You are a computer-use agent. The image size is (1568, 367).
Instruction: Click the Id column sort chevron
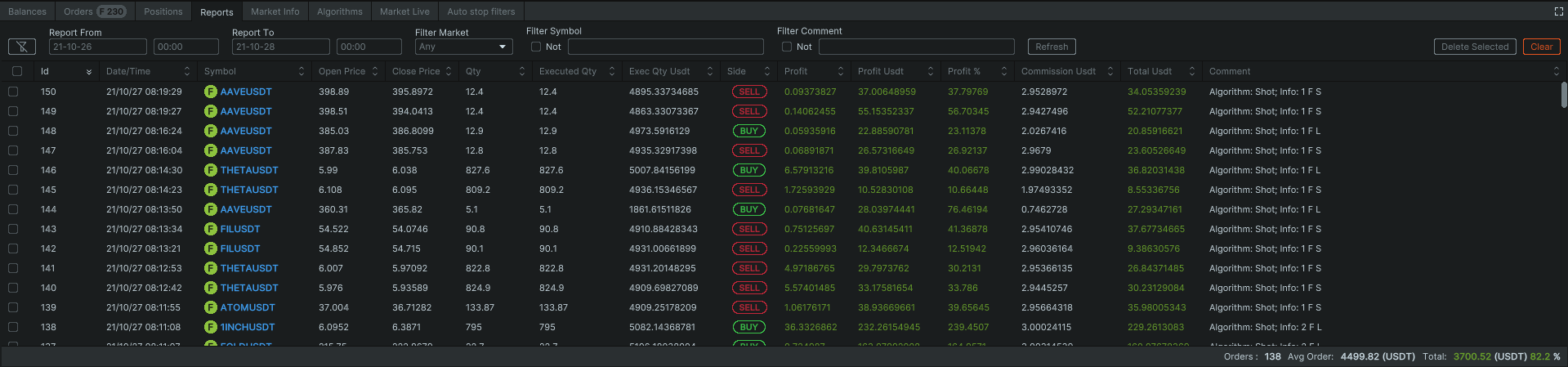tap(89, 72)
